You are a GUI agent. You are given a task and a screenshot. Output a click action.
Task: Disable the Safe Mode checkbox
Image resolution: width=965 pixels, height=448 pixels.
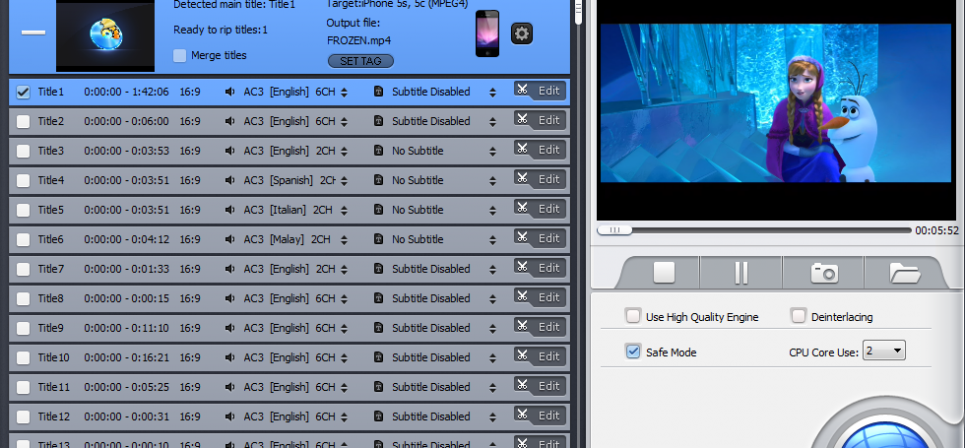(x=633, y=351)
